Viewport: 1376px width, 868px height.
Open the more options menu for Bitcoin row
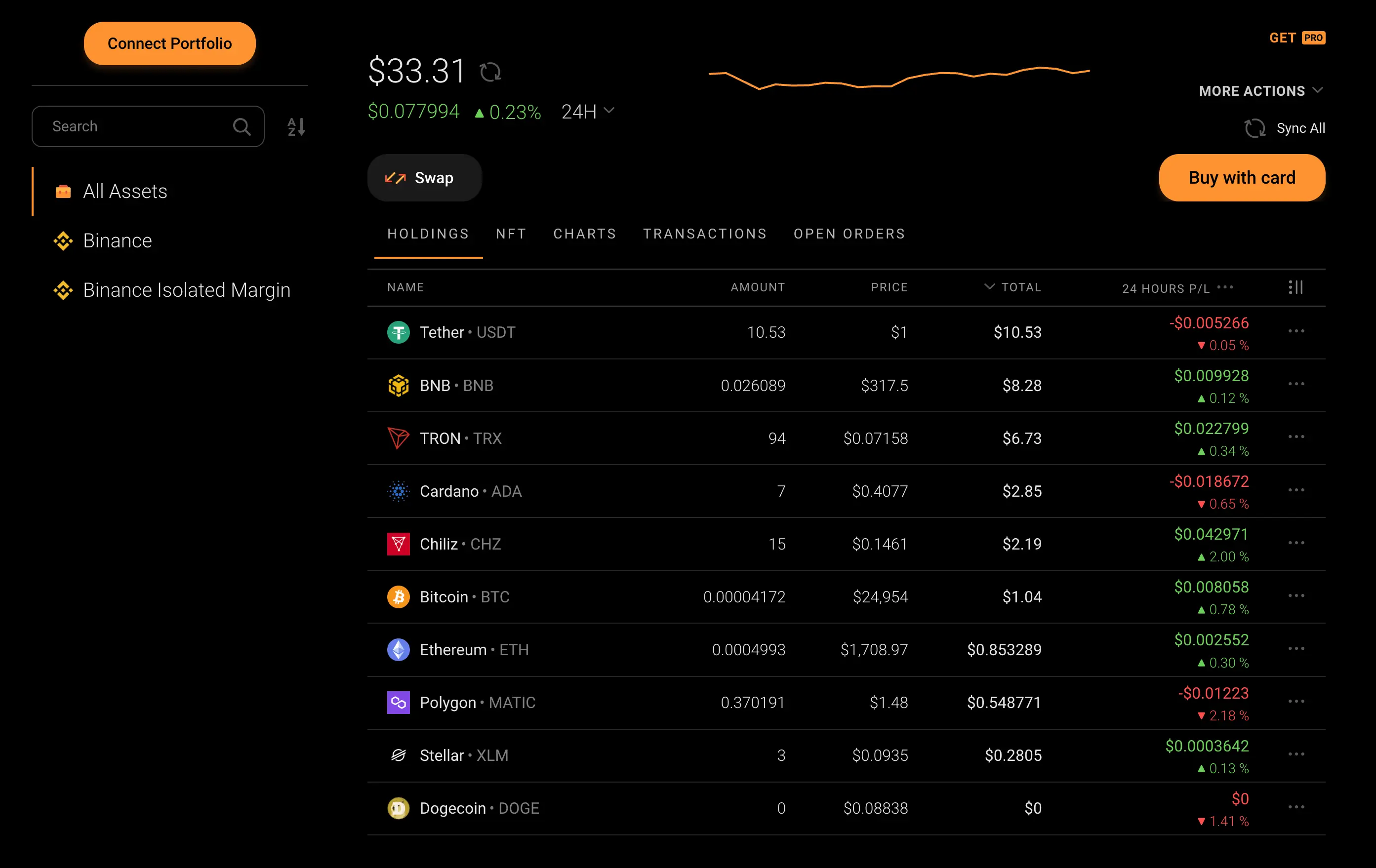click(x=1296, y=595)
